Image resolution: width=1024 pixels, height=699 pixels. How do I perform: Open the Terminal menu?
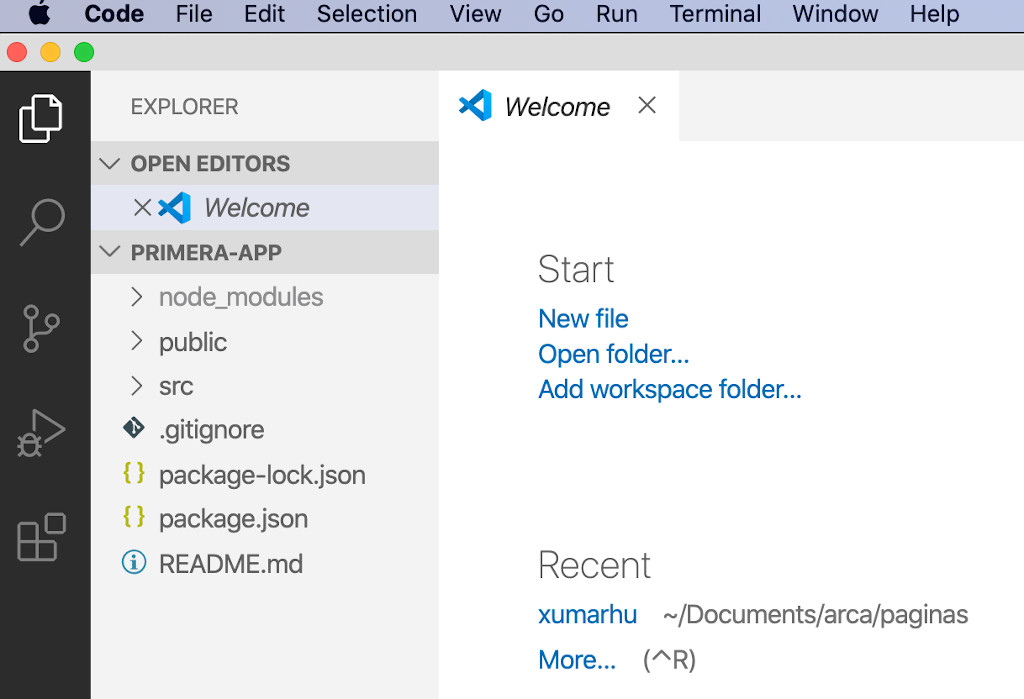point(715,14)
